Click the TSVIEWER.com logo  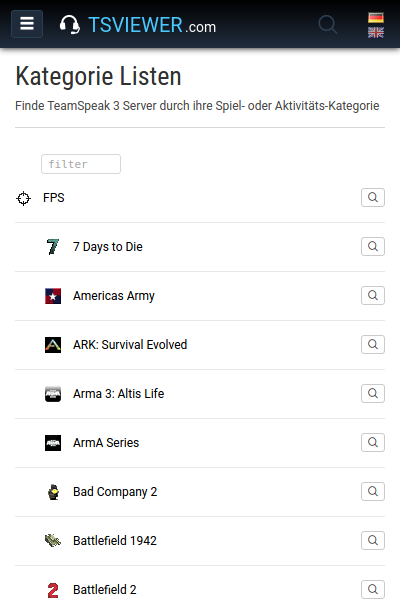click(138, 25)
